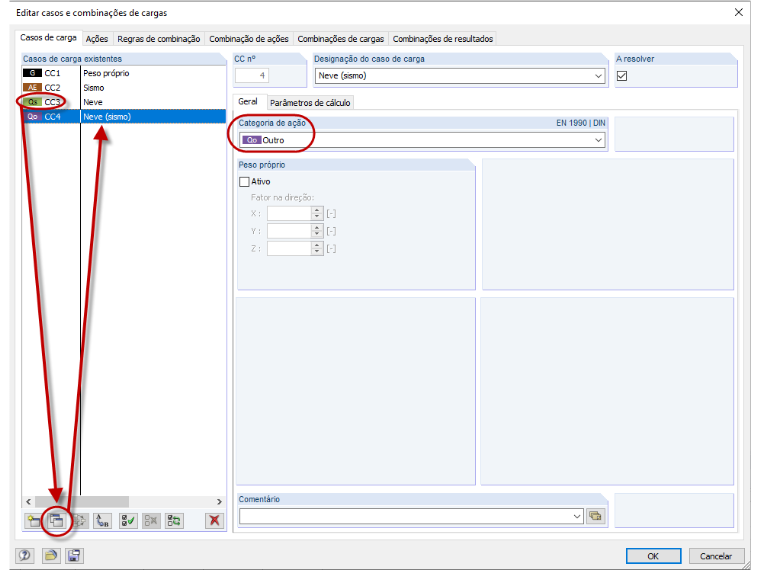Image resolution: width=760 pixels, height=570 pixels.
Task: Click the CC nº number field
Action: pos(252,76)
